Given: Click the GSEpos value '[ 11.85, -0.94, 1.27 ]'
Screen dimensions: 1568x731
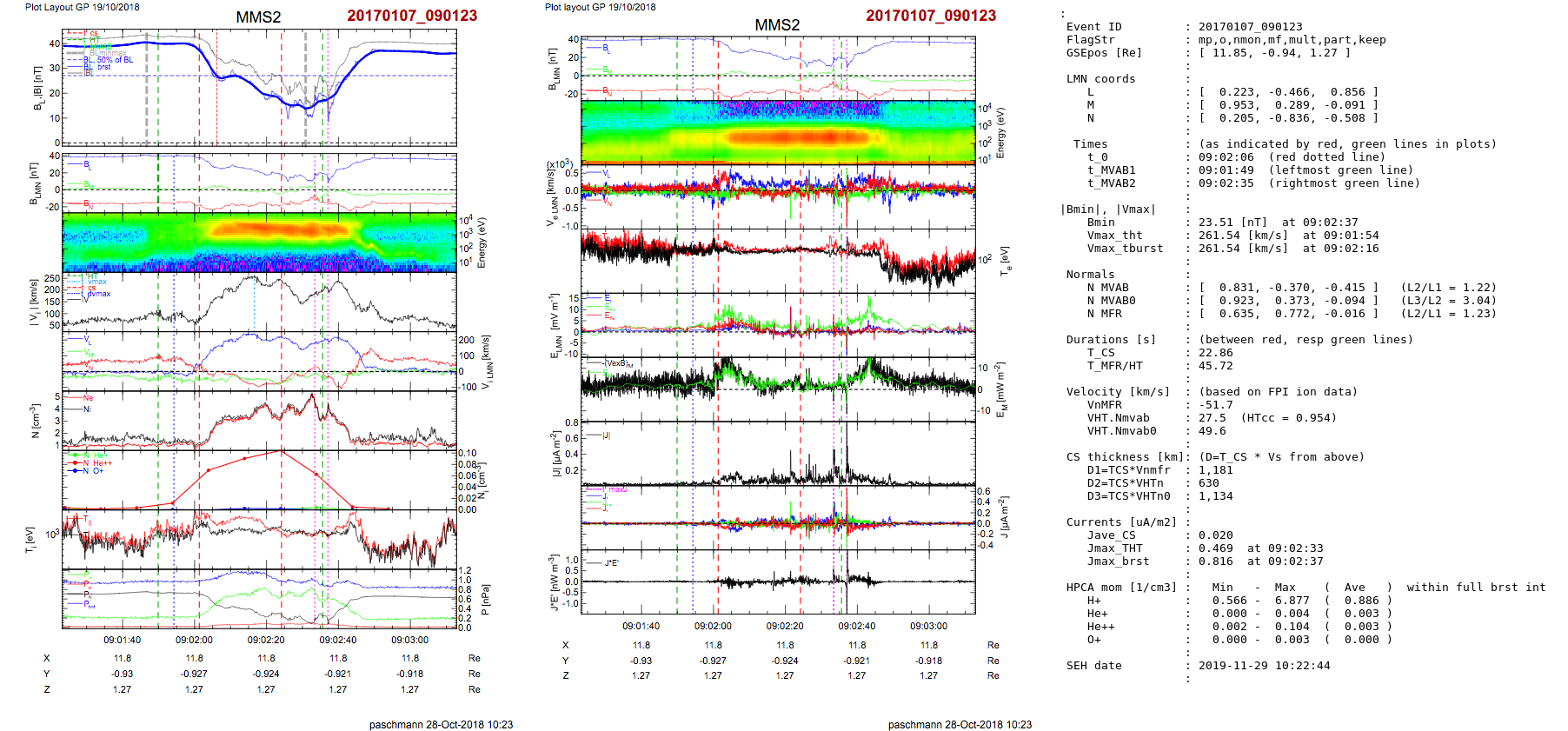Looking at the screenshot, I should 1274,53.
